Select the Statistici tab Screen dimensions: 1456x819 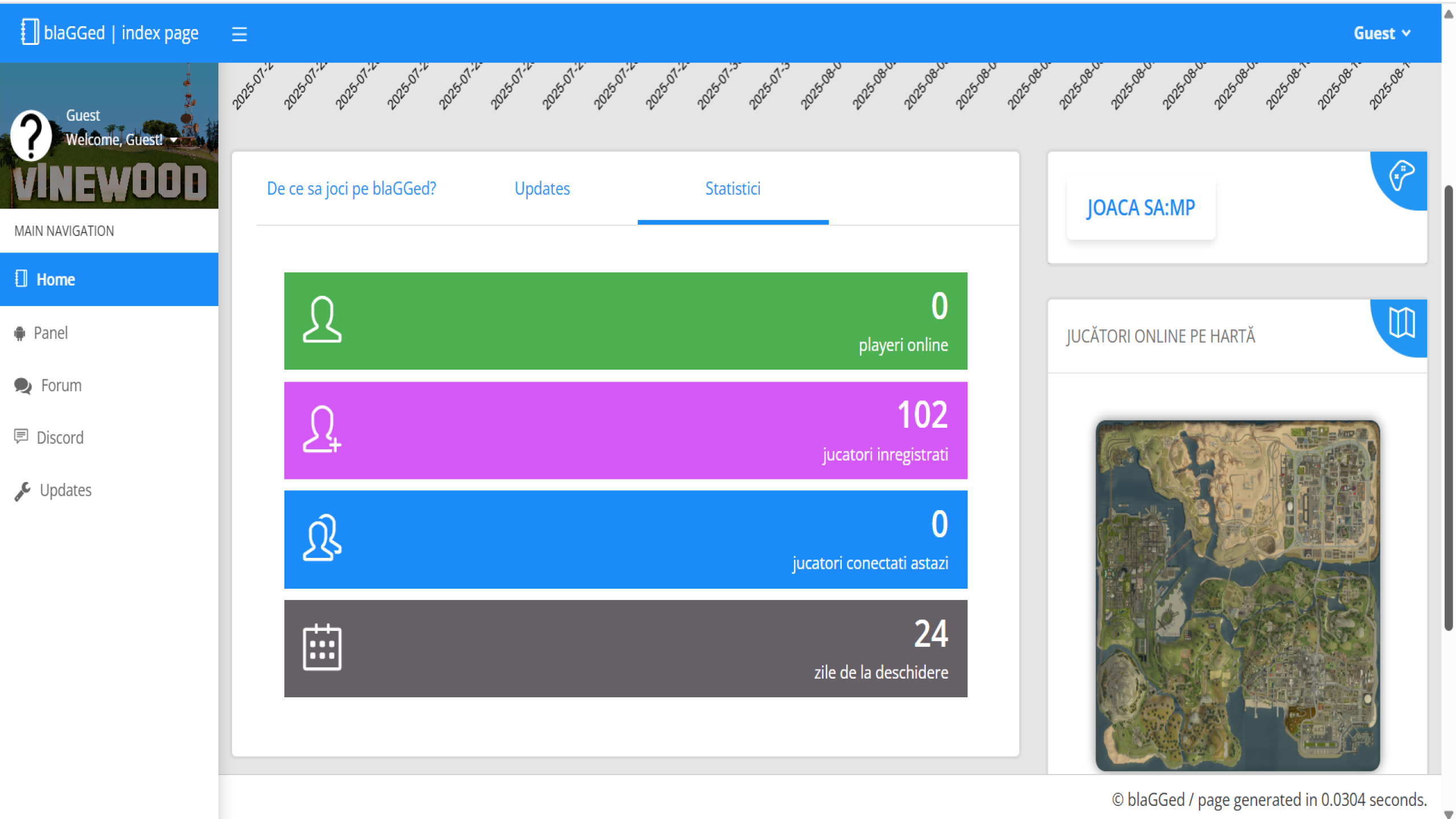click(x=733, y=189)
